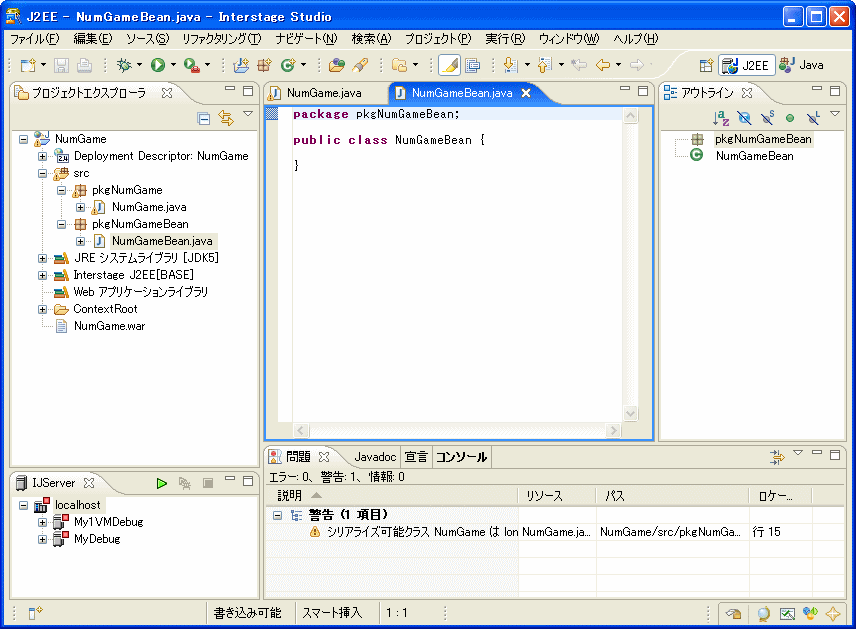Viewport: 856px width, 629px height.
Task: Run the program with the green play icon
Action: 158,66
